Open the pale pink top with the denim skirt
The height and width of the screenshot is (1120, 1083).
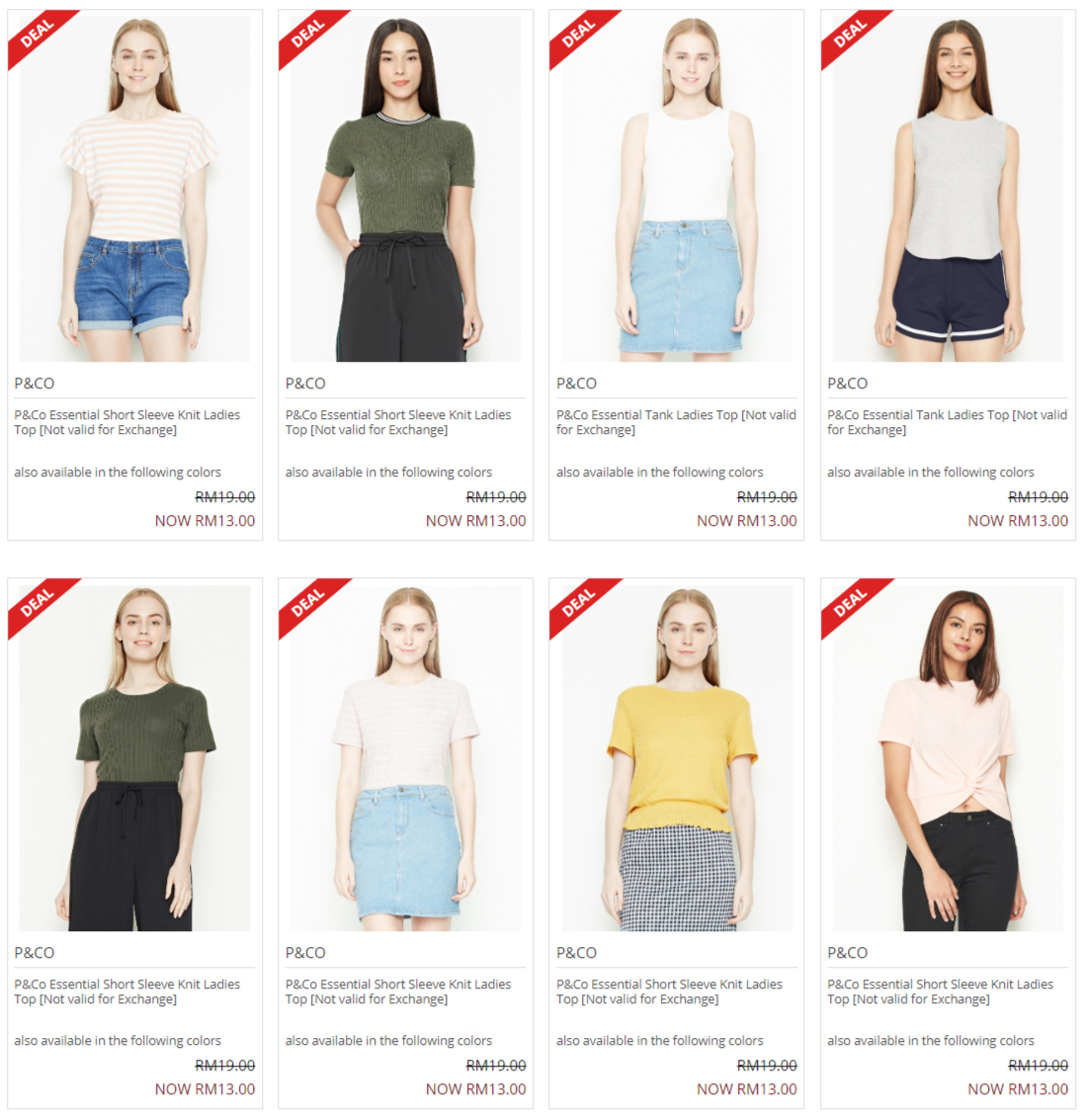click(x=405, y=758)
